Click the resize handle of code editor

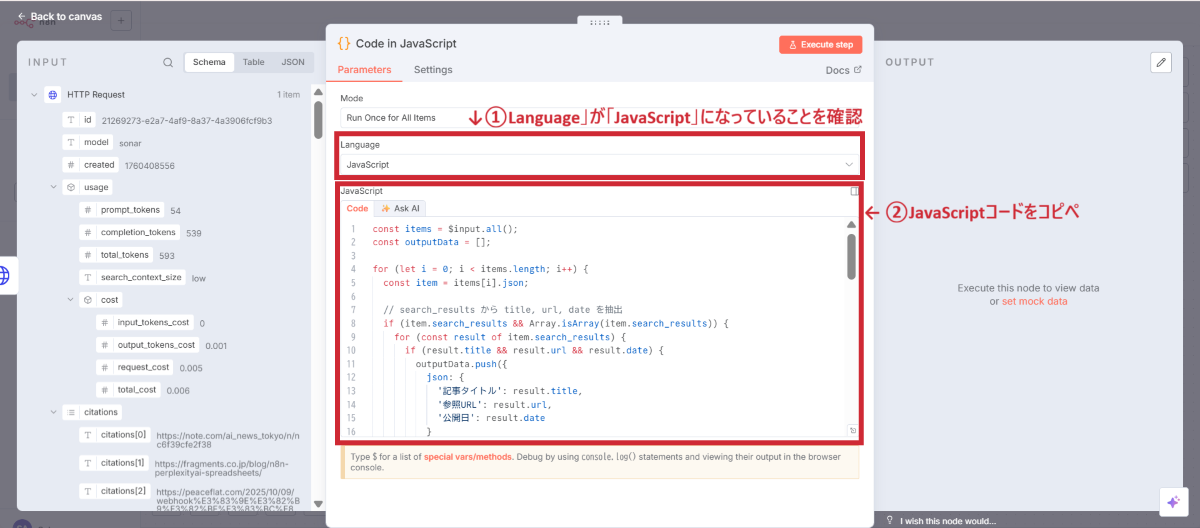[x=853, y=431]
